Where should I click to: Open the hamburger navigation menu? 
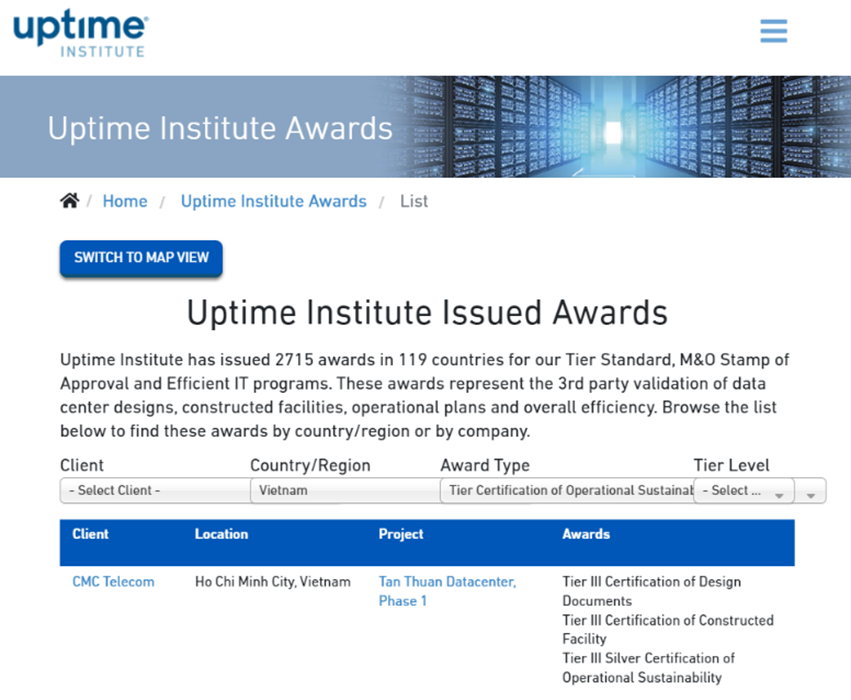pyautogui.click(x=773, y=31)
